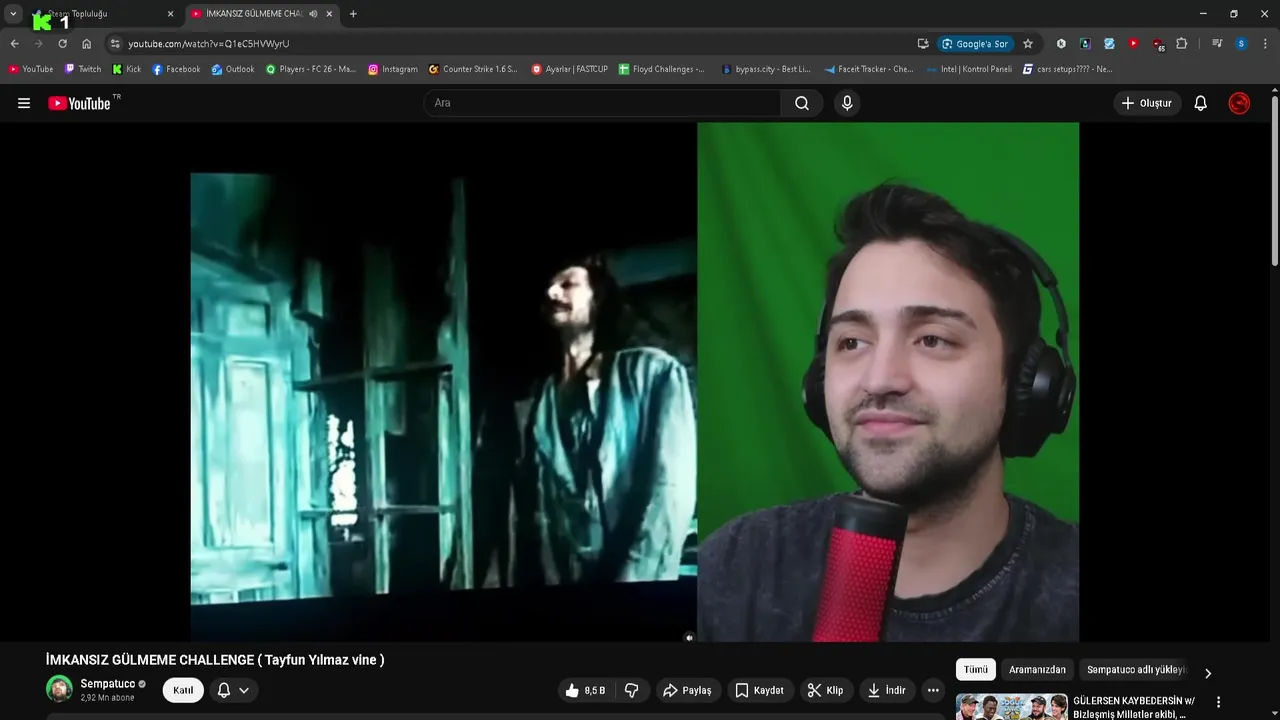Screen dimensions: 1280x720
Task: Select the Tümü filter chip
Action: [x=976, y=670]
